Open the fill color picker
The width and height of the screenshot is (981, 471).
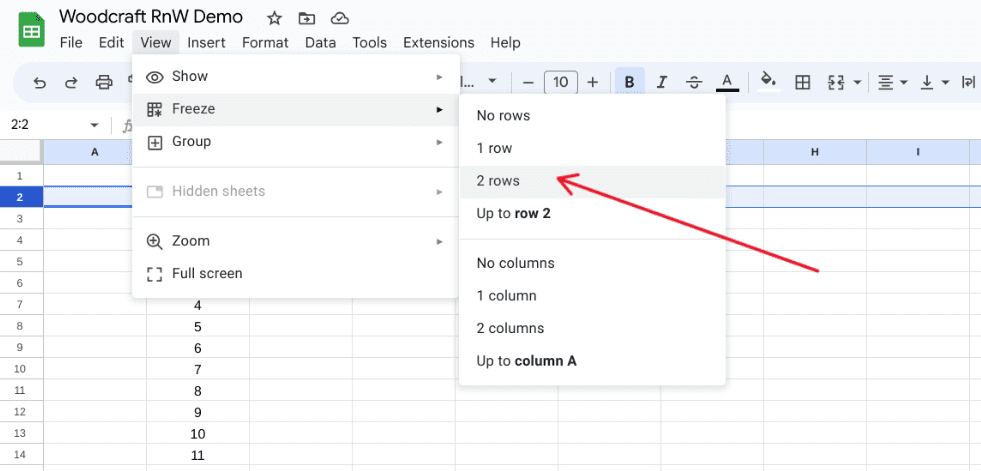(x=768, y=82)
